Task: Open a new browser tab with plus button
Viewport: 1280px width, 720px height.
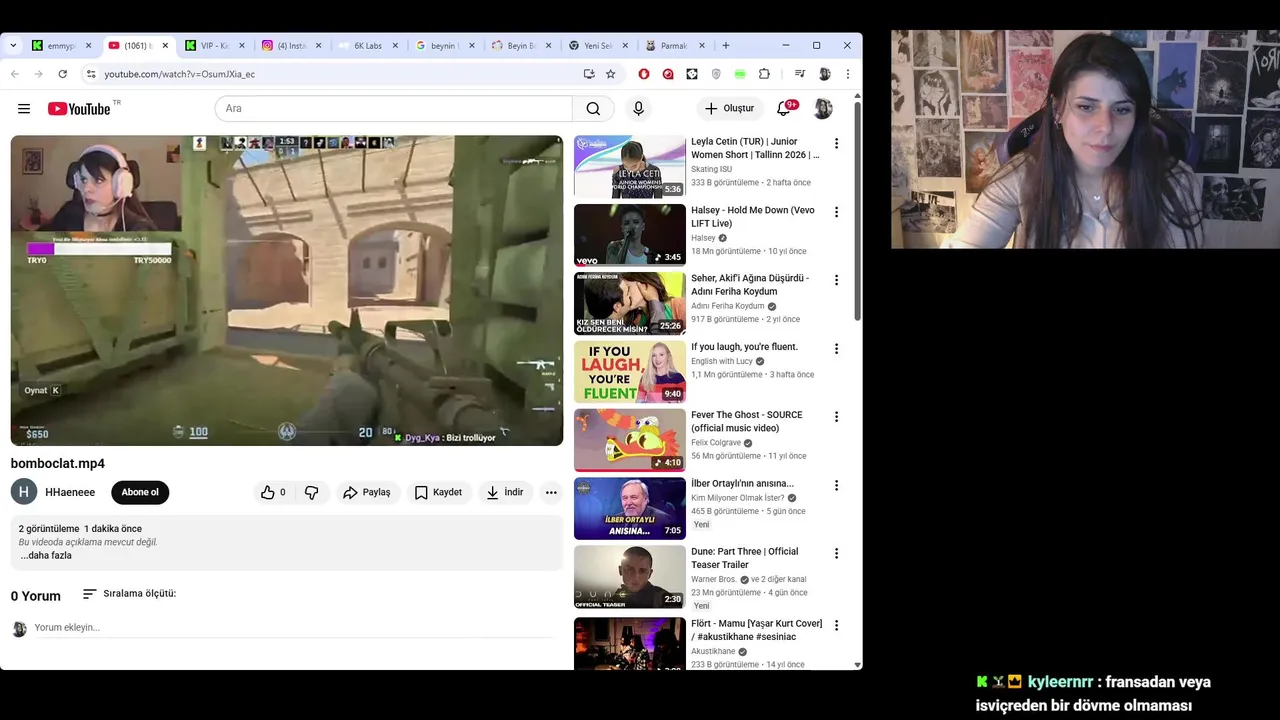Action: [726, 45]
